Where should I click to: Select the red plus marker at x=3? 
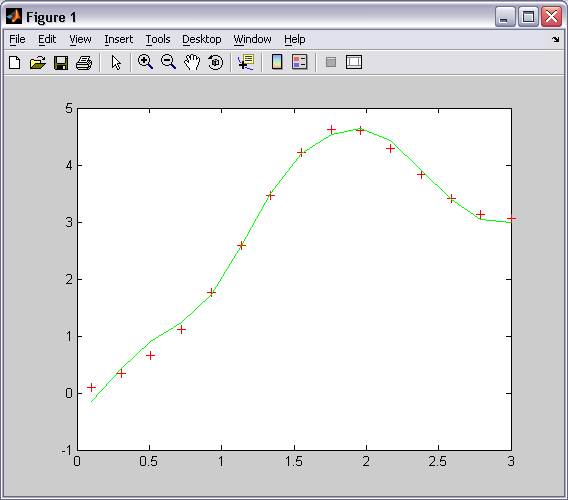click(x=511, y=218)
